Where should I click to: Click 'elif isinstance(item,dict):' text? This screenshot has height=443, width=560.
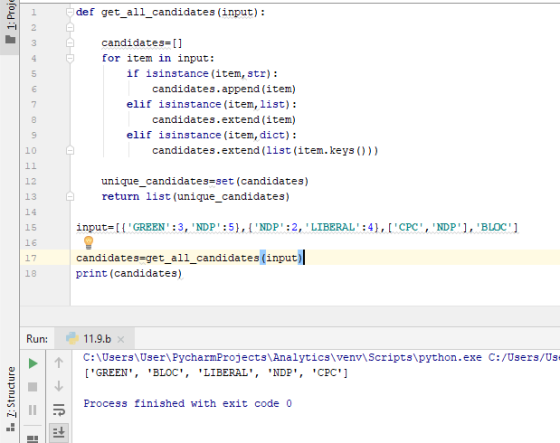click(x=211, y=135)
